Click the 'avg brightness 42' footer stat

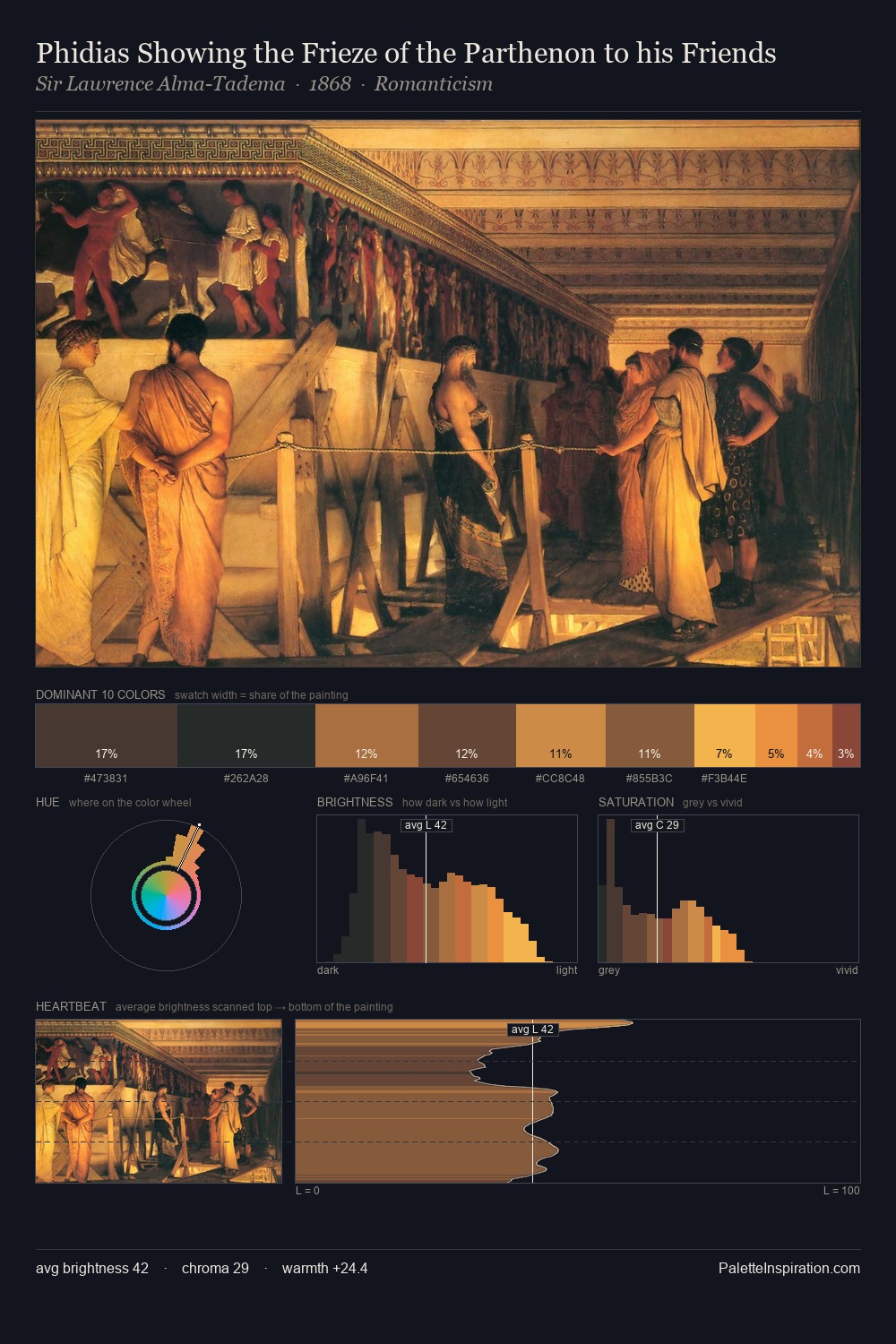[92, 1268]
